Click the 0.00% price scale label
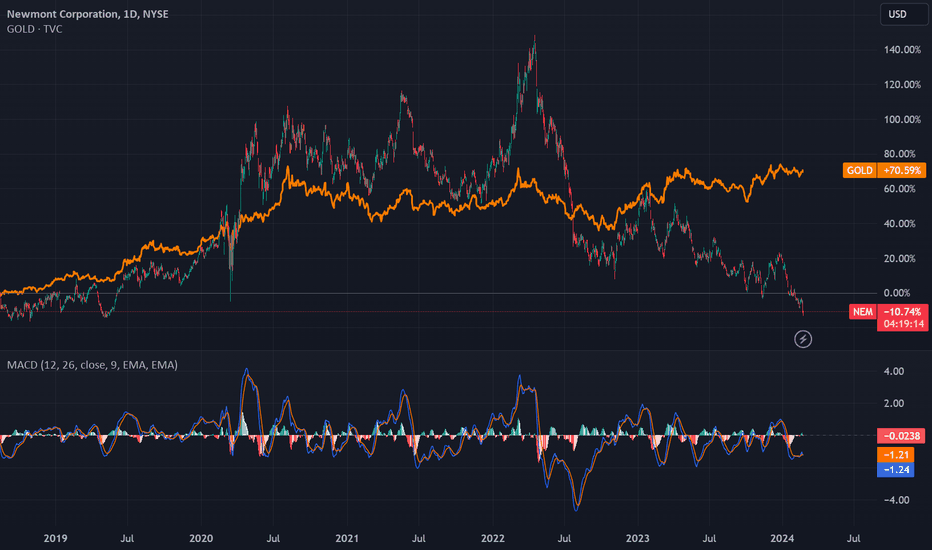932x550 pixels. (897, 293)
